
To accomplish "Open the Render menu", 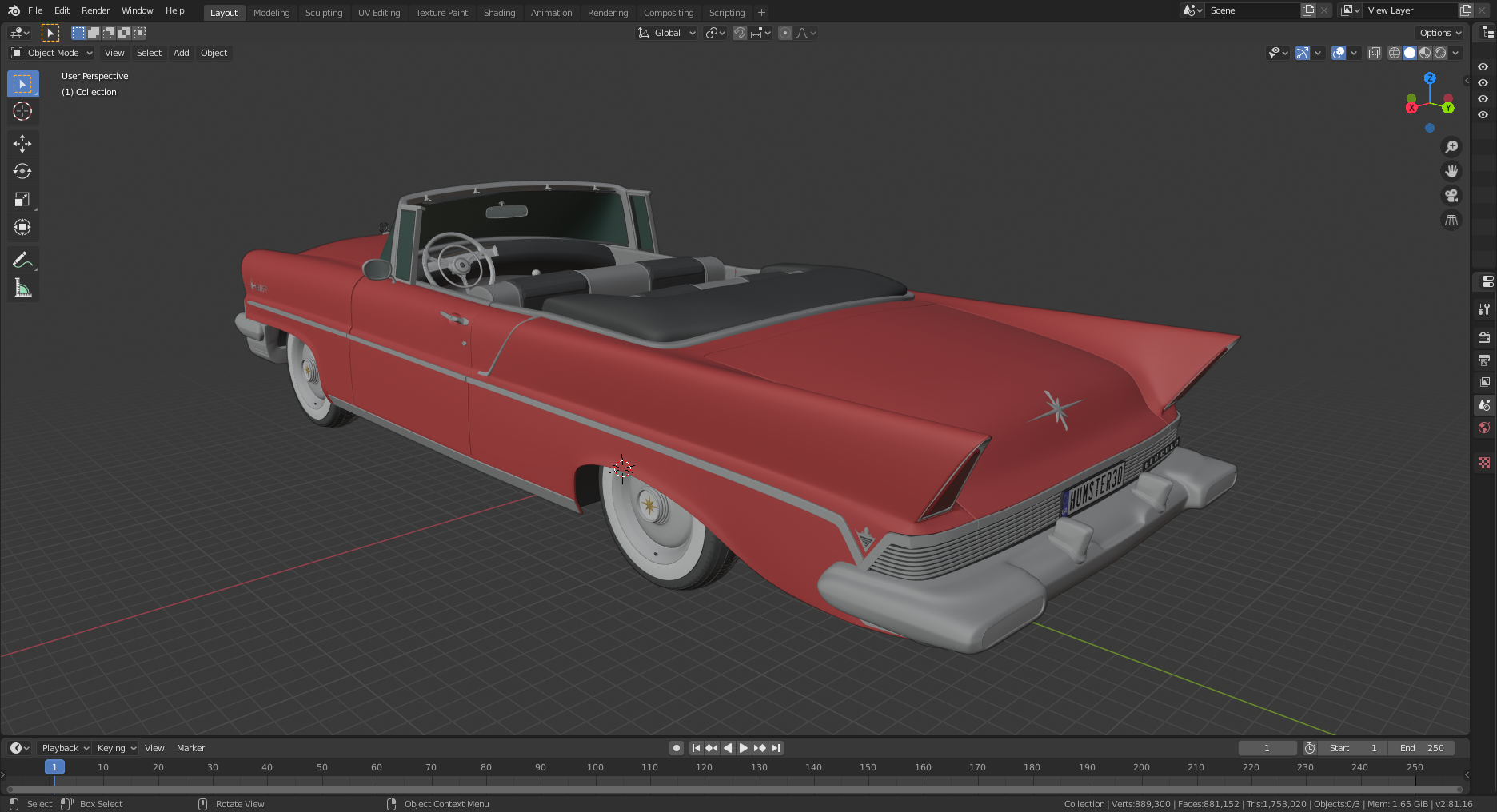I will 95,10.
